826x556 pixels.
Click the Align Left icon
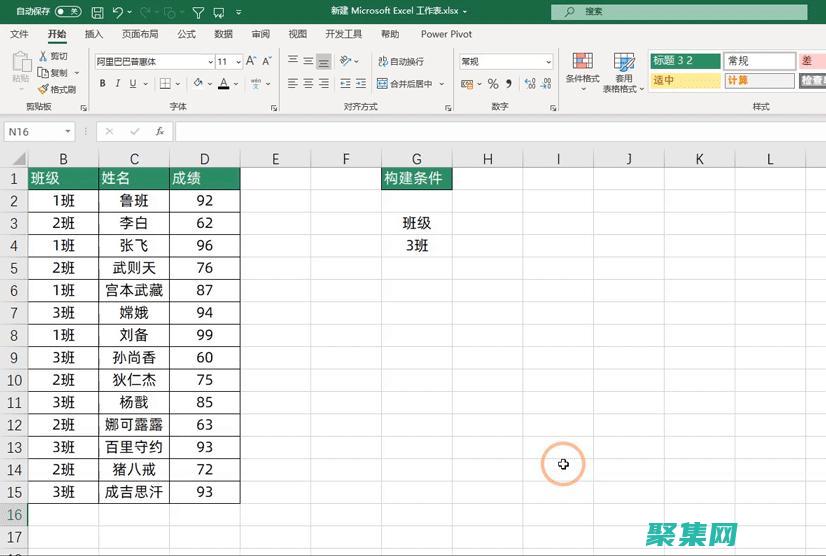point(293,83)
